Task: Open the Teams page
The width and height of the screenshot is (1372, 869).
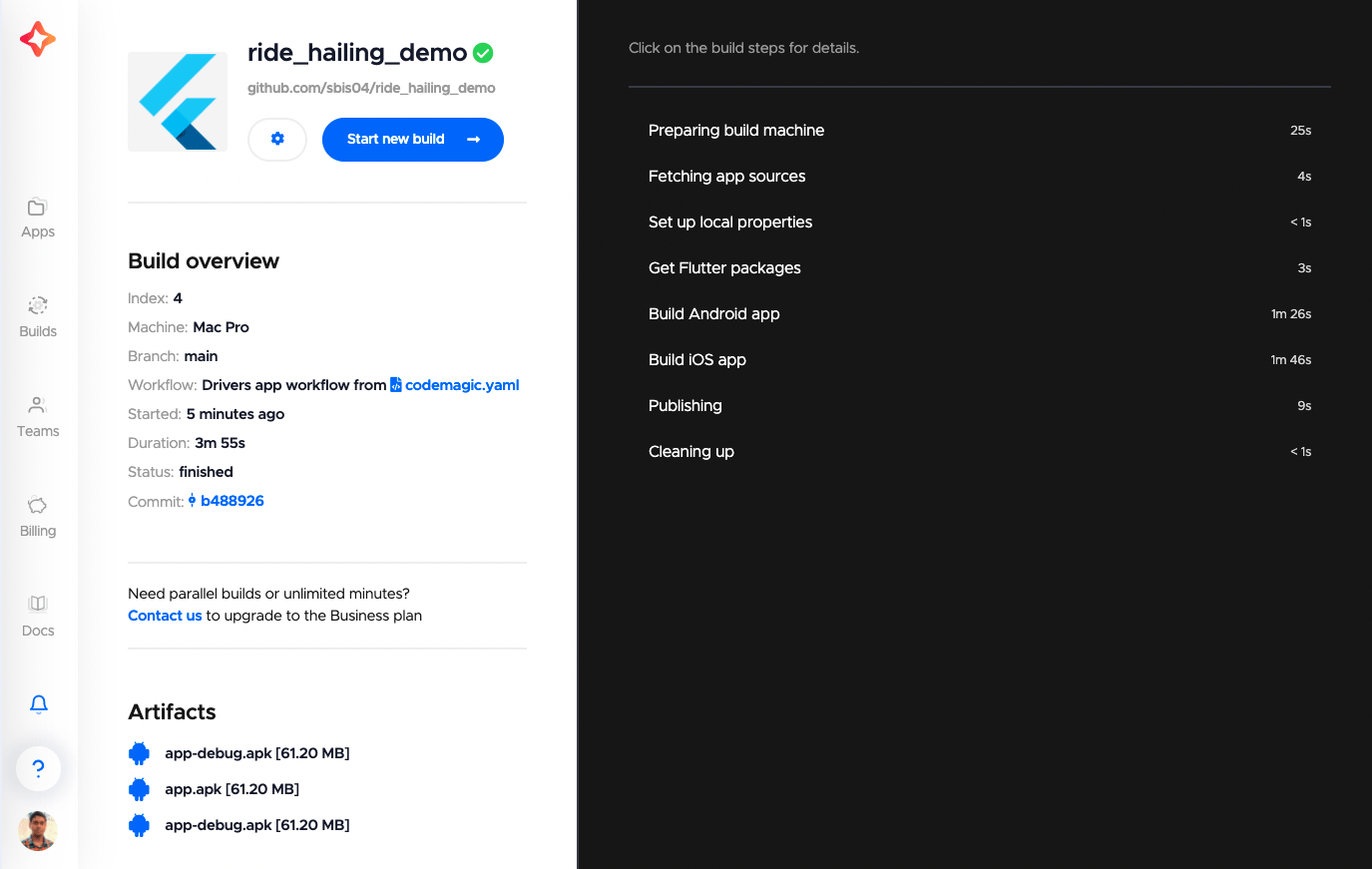Action: (x=38, y=418)
